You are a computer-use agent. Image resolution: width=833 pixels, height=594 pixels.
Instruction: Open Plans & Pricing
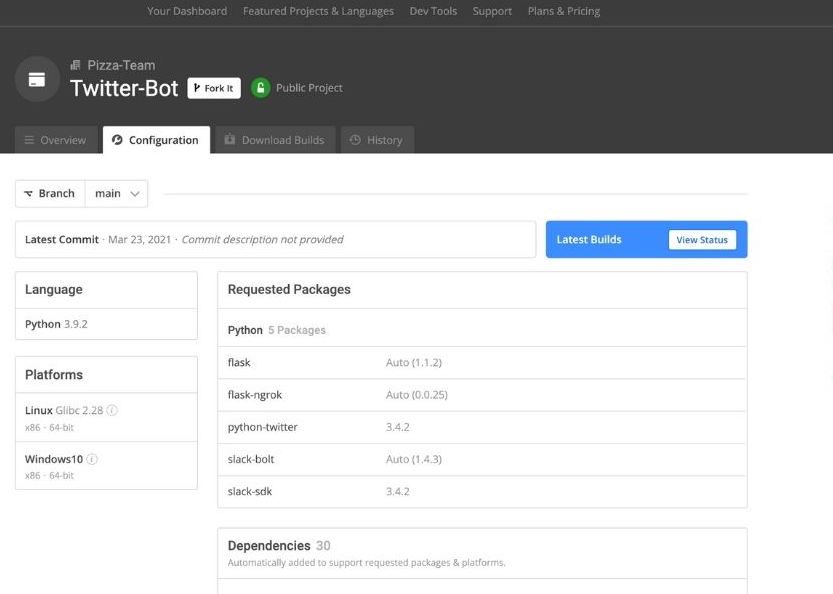point(563,11)
